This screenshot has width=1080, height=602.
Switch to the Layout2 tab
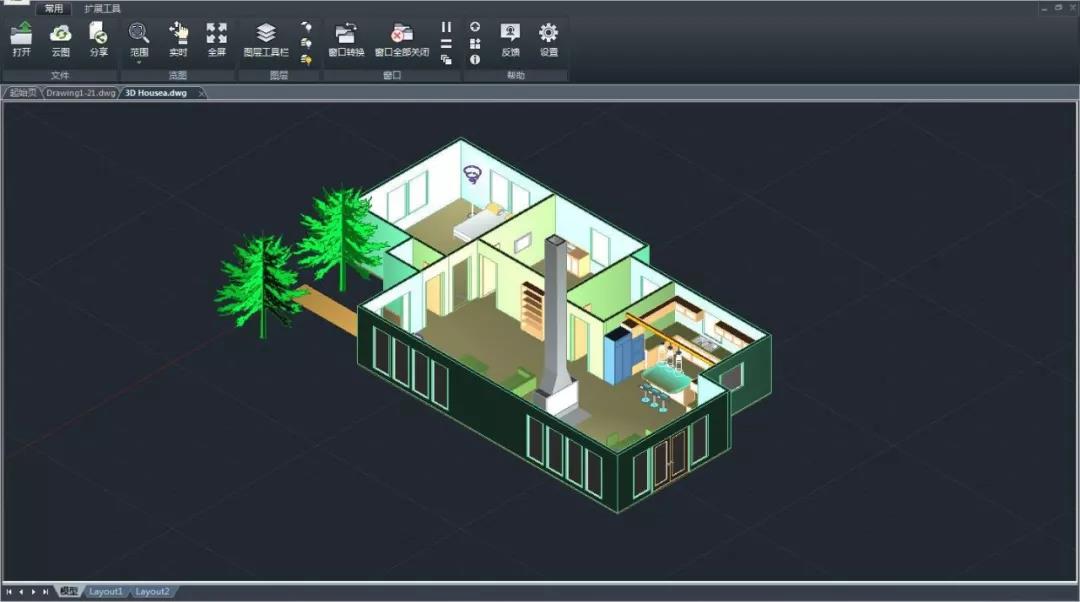(152, 592)
